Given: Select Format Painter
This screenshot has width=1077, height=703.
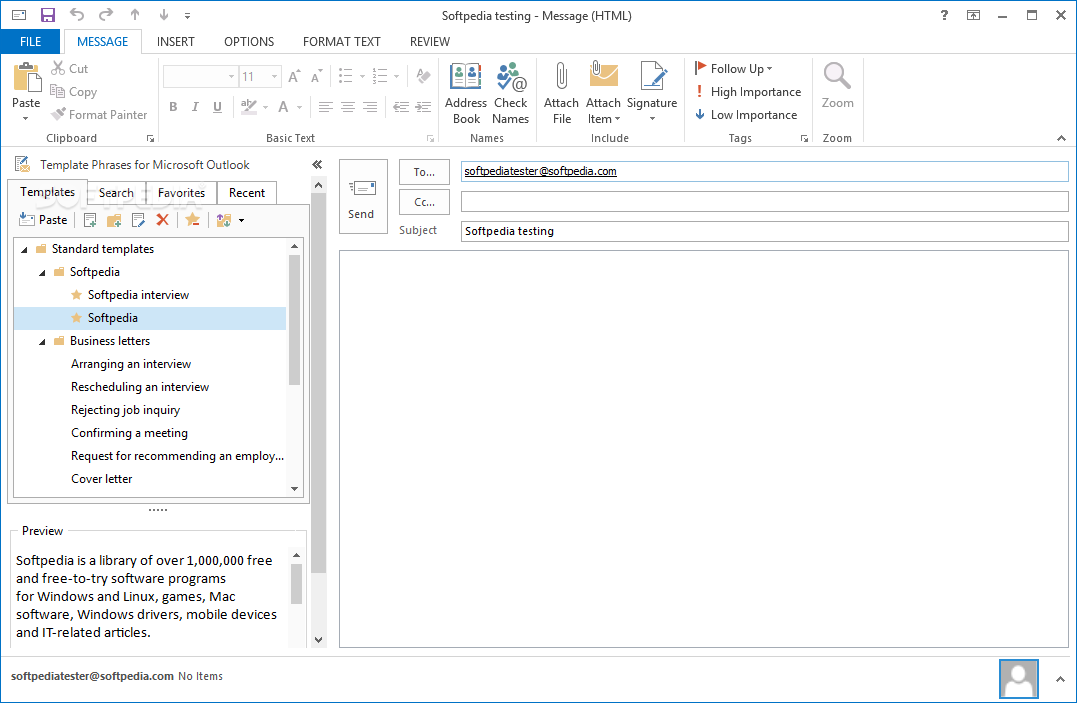Looking at the screenshot, I should tap(100, 115).
